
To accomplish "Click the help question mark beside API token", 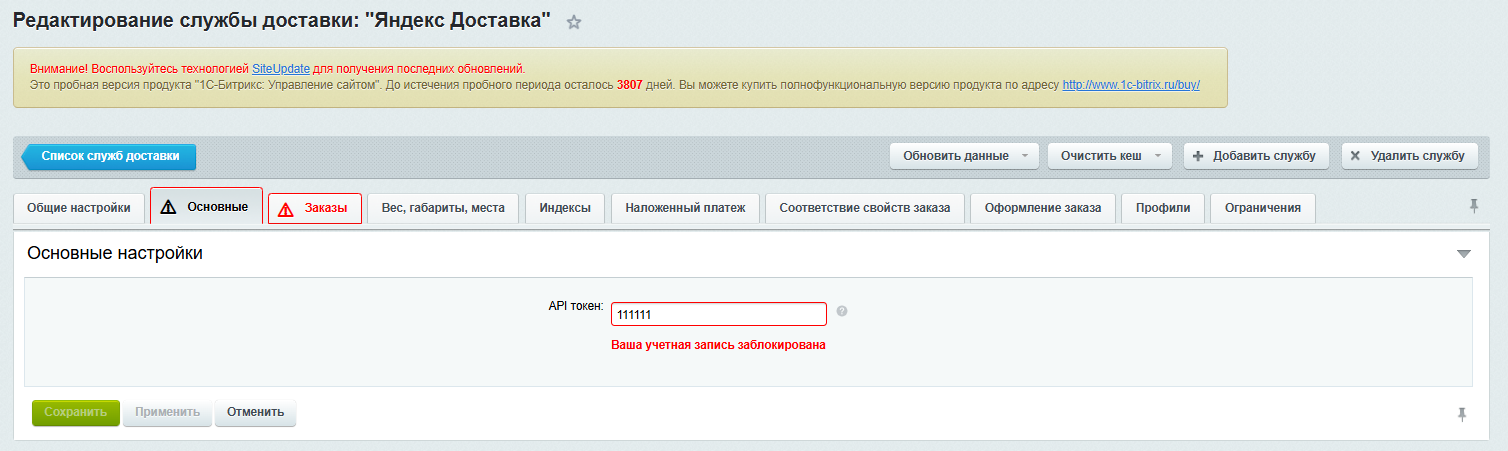I will [x=842, y=311].
